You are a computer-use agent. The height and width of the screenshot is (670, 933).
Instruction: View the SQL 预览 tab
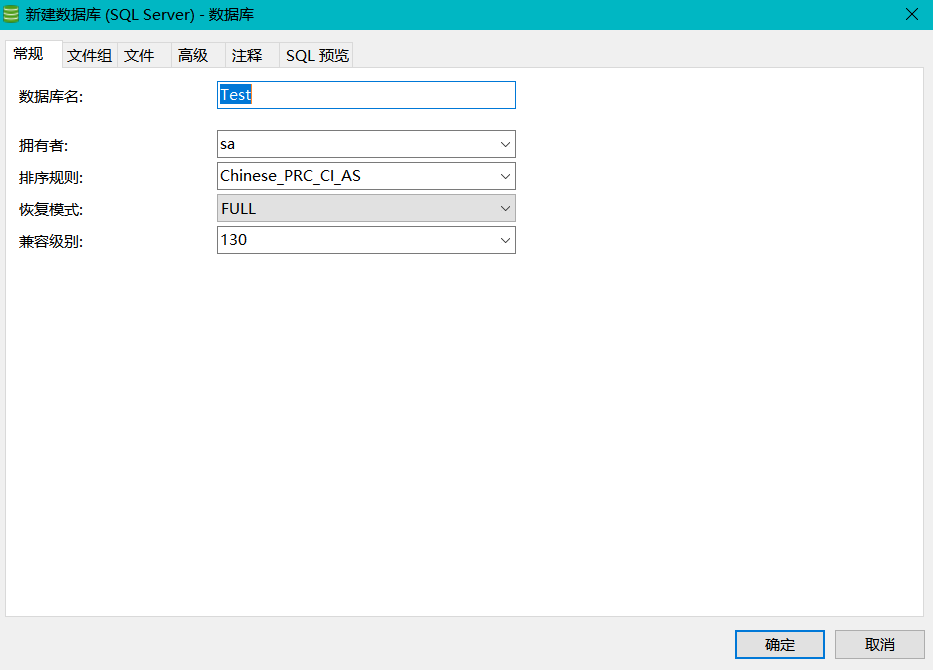point(316,55)
